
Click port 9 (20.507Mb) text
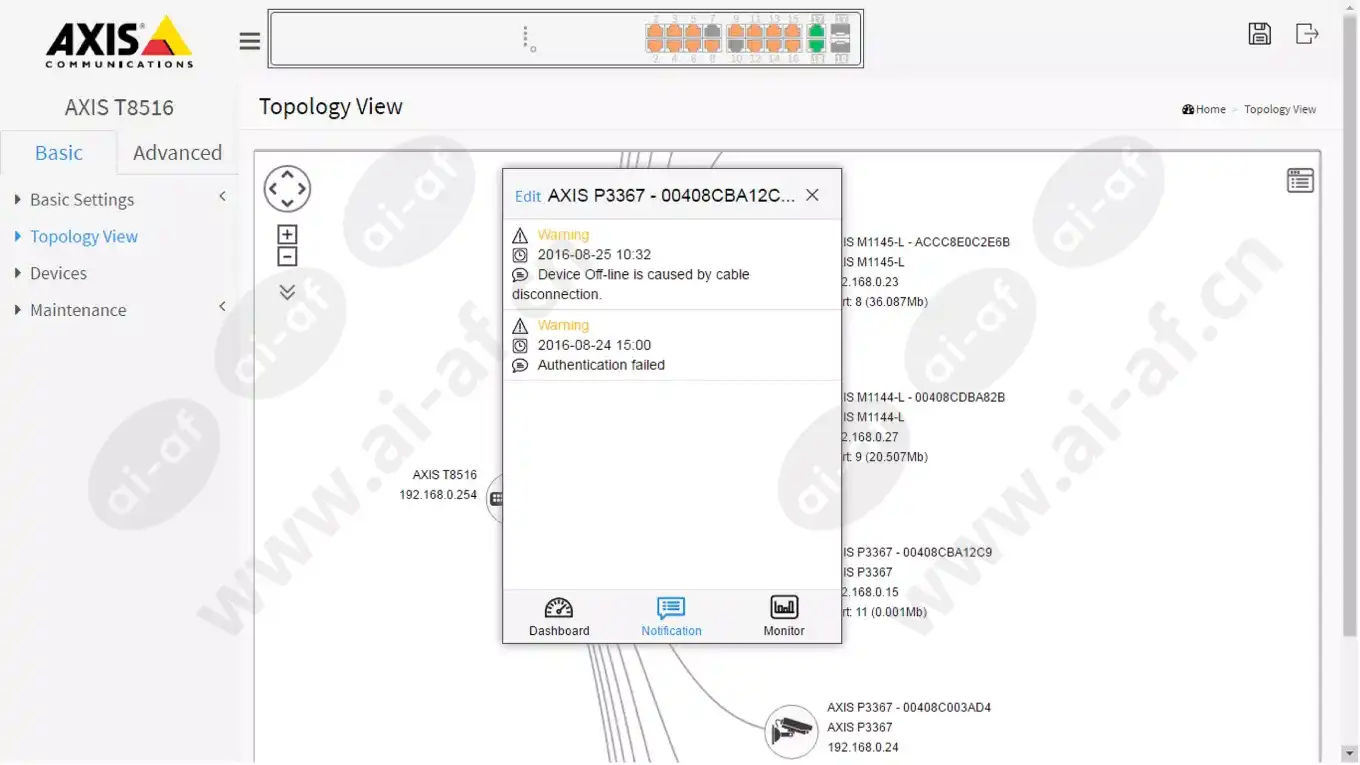885,457
